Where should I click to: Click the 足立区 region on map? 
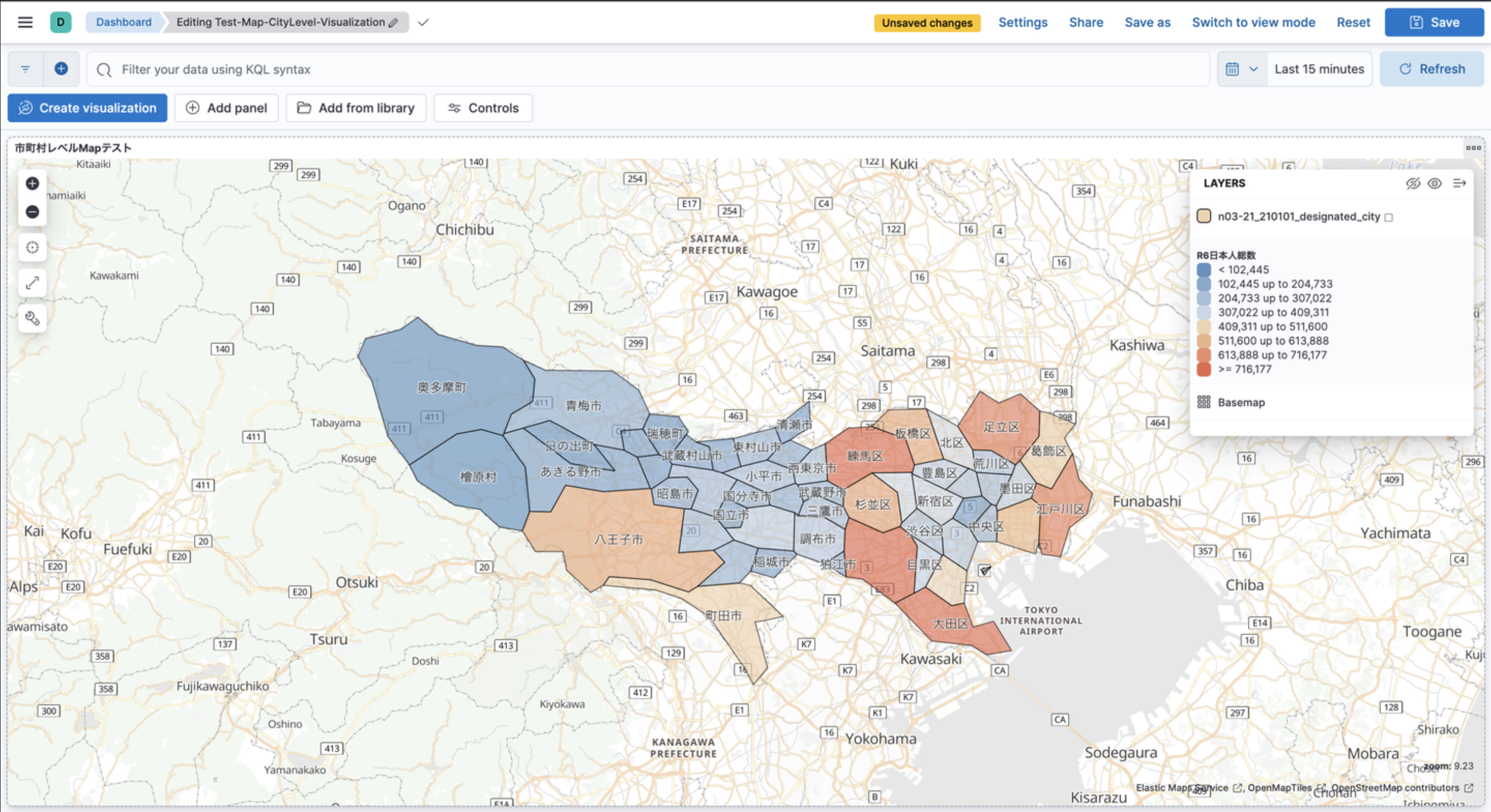(x=1001, y=426)
